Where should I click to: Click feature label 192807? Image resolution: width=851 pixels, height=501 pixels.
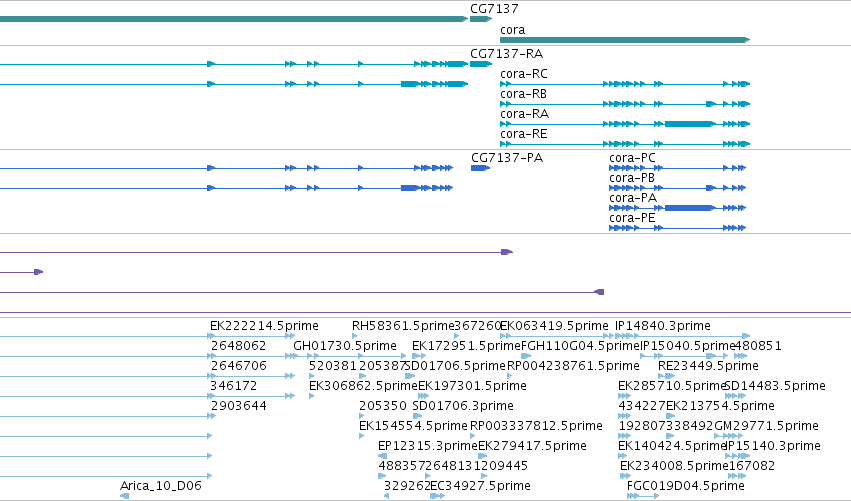click(642, 427)
